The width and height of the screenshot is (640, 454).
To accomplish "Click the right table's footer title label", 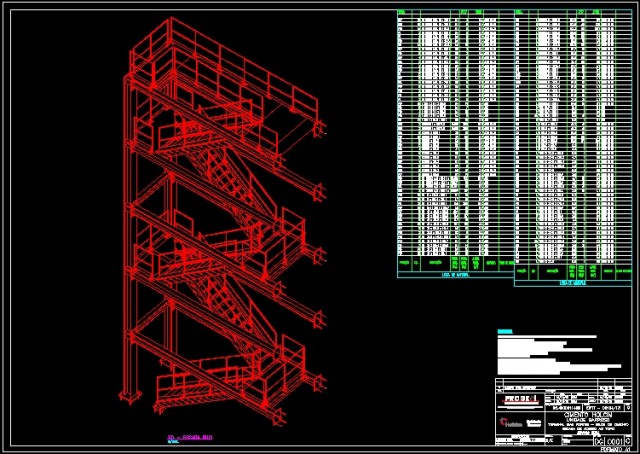I will click(573, 283).
